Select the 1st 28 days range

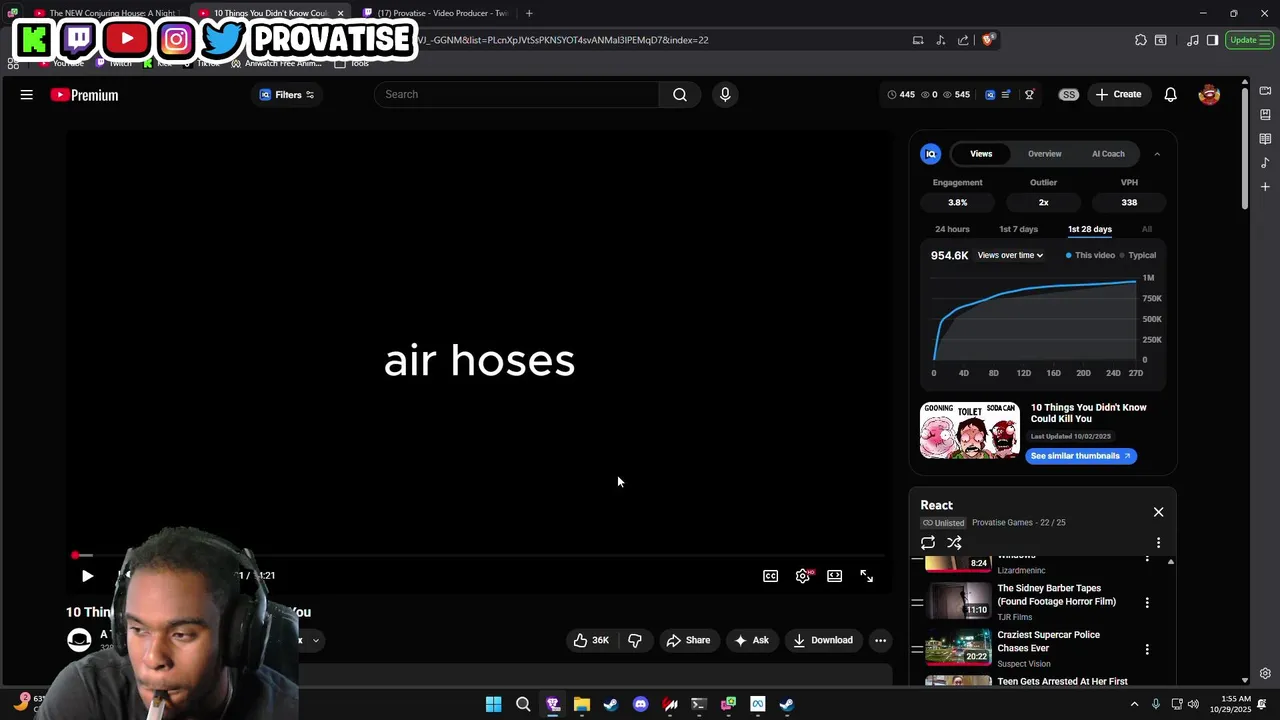tap(1089, 229)
